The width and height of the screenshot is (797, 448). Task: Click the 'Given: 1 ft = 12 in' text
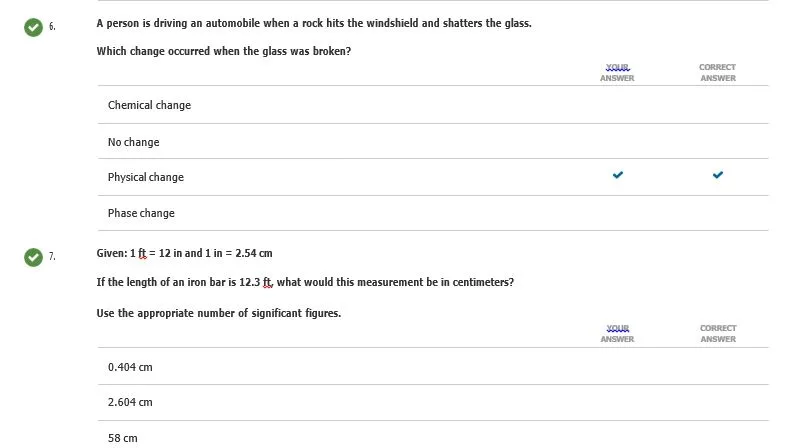(185, 253)
